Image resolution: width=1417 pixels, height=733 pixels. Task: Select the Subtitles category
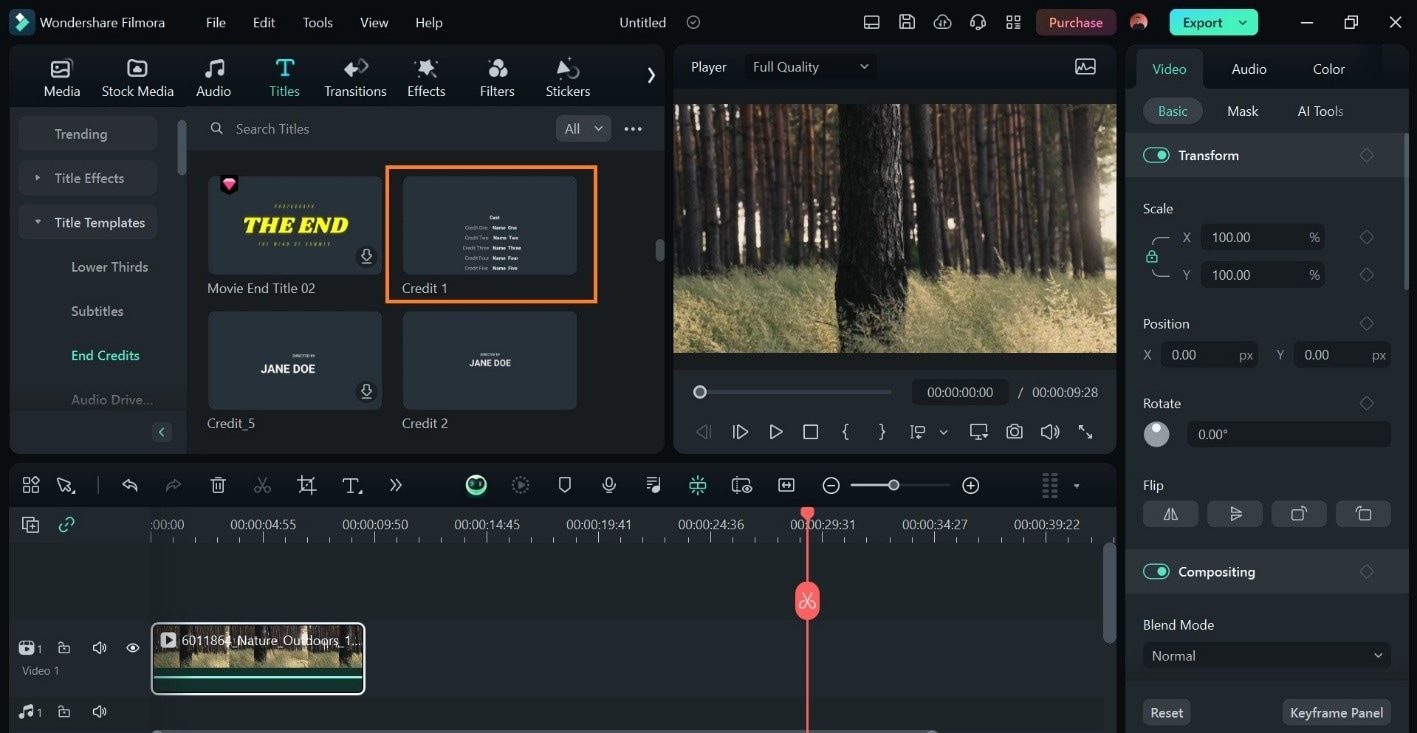[x=97, y=311]
